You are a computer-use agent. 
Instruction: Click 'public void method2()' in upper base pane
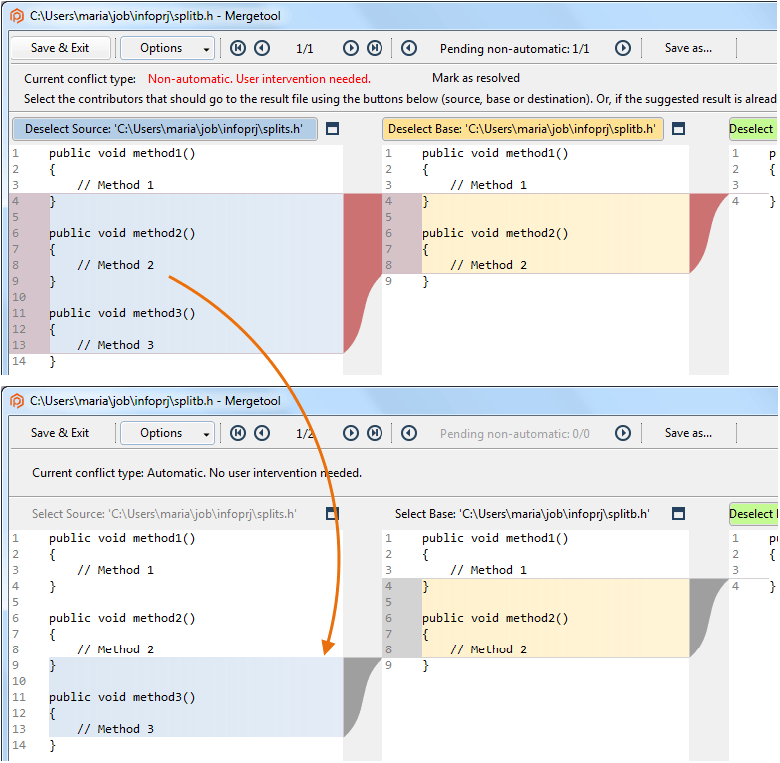coord(495,233)
